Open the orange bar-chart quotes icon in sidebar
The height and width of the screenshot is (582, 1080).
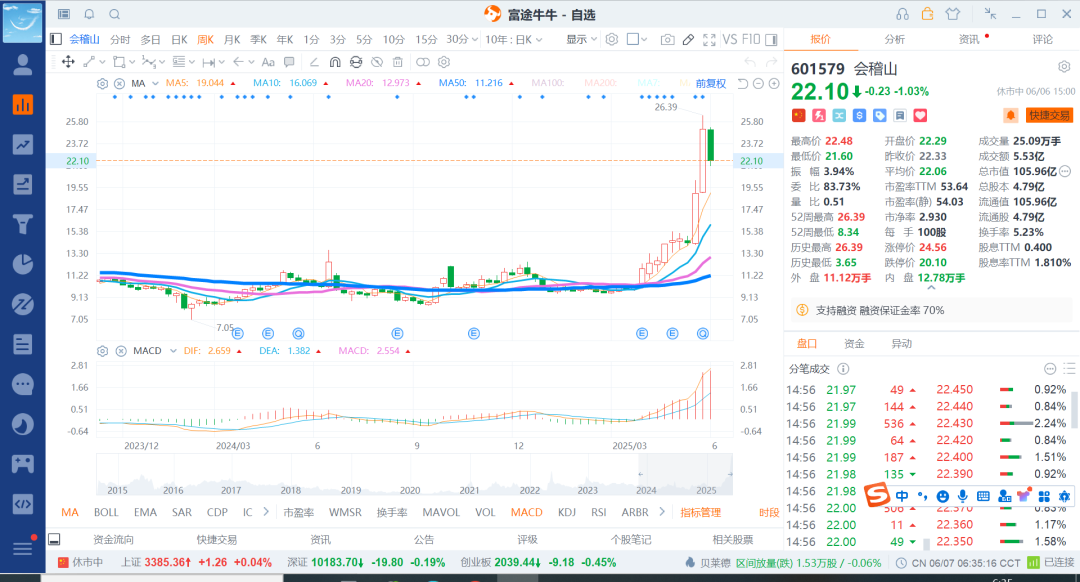23,105
